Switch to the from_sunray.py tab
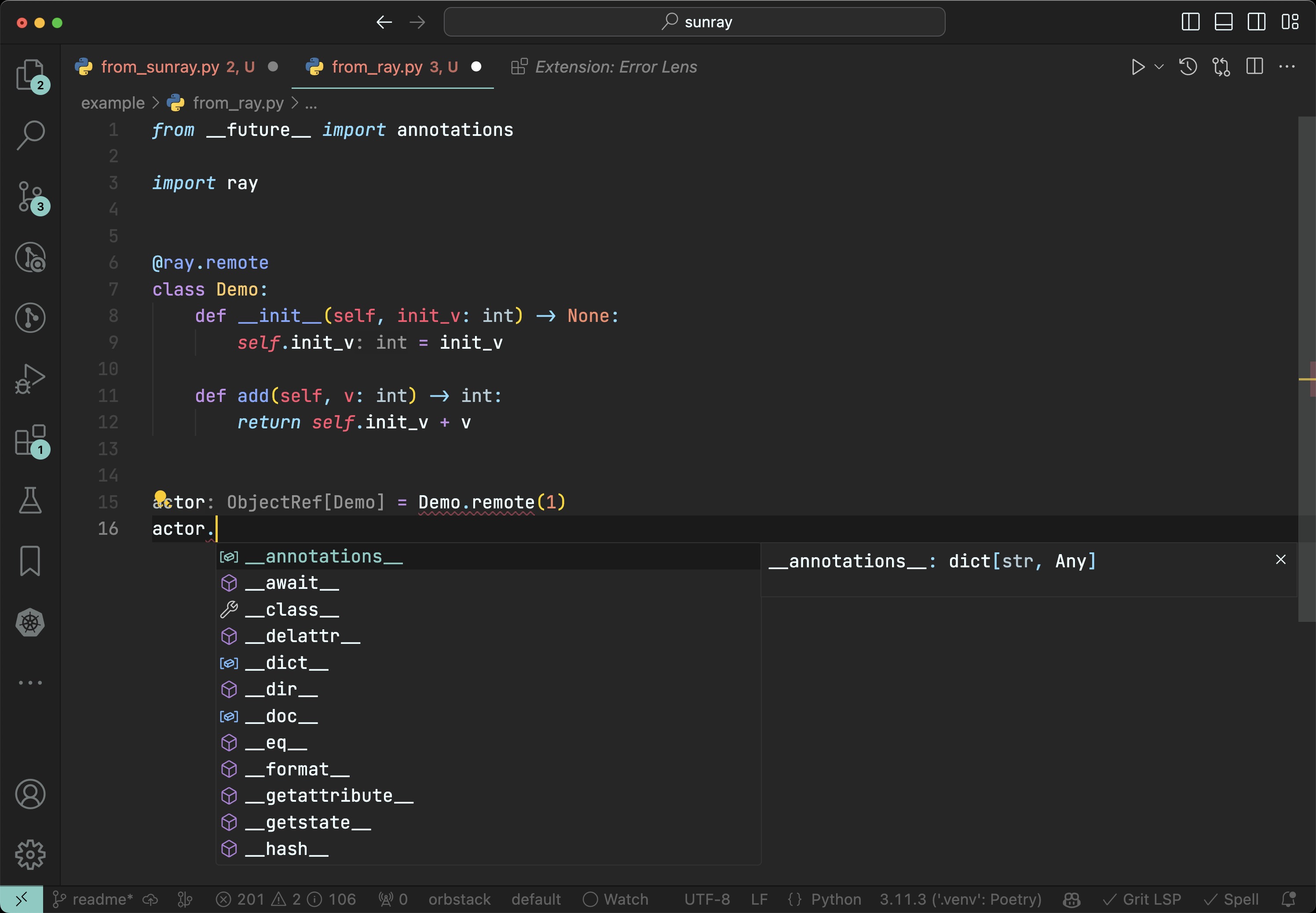 (160, 67)
